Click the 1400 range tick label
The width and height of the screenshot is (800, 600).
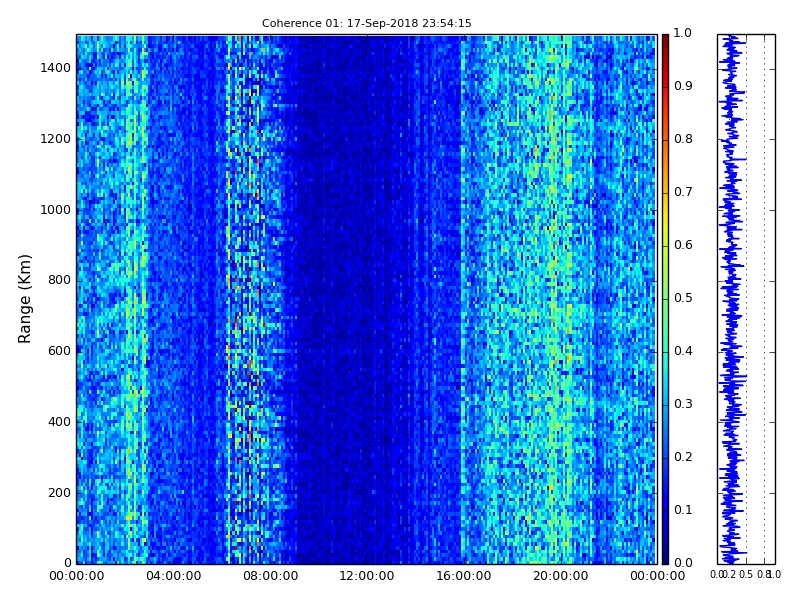click(56, 68)
